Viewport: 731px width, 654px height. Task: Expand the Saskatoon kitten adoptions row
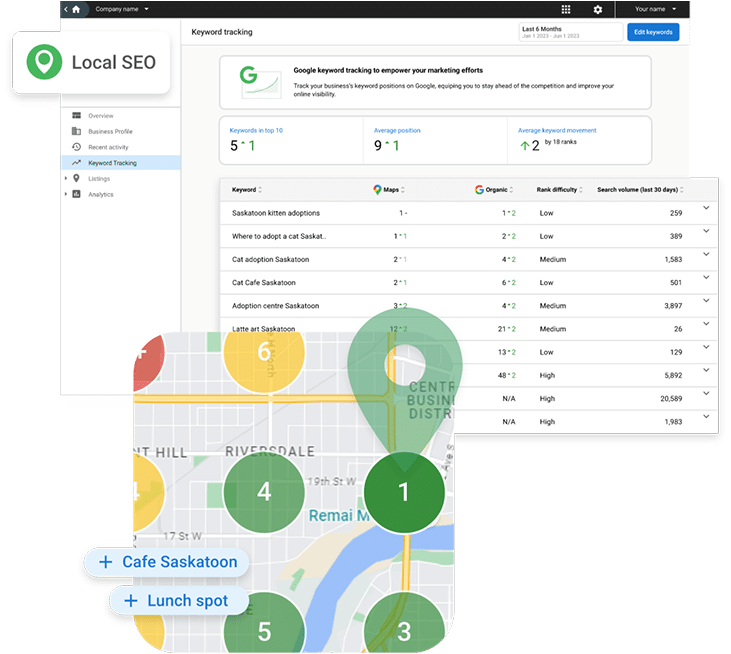coord(706,208)
